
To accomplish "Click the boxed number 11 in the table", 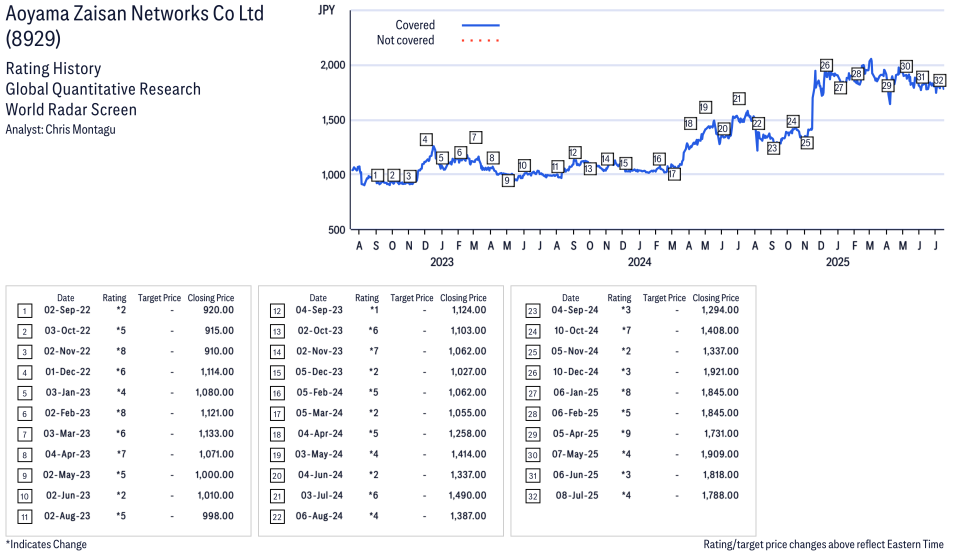I will tap(24, 517).
